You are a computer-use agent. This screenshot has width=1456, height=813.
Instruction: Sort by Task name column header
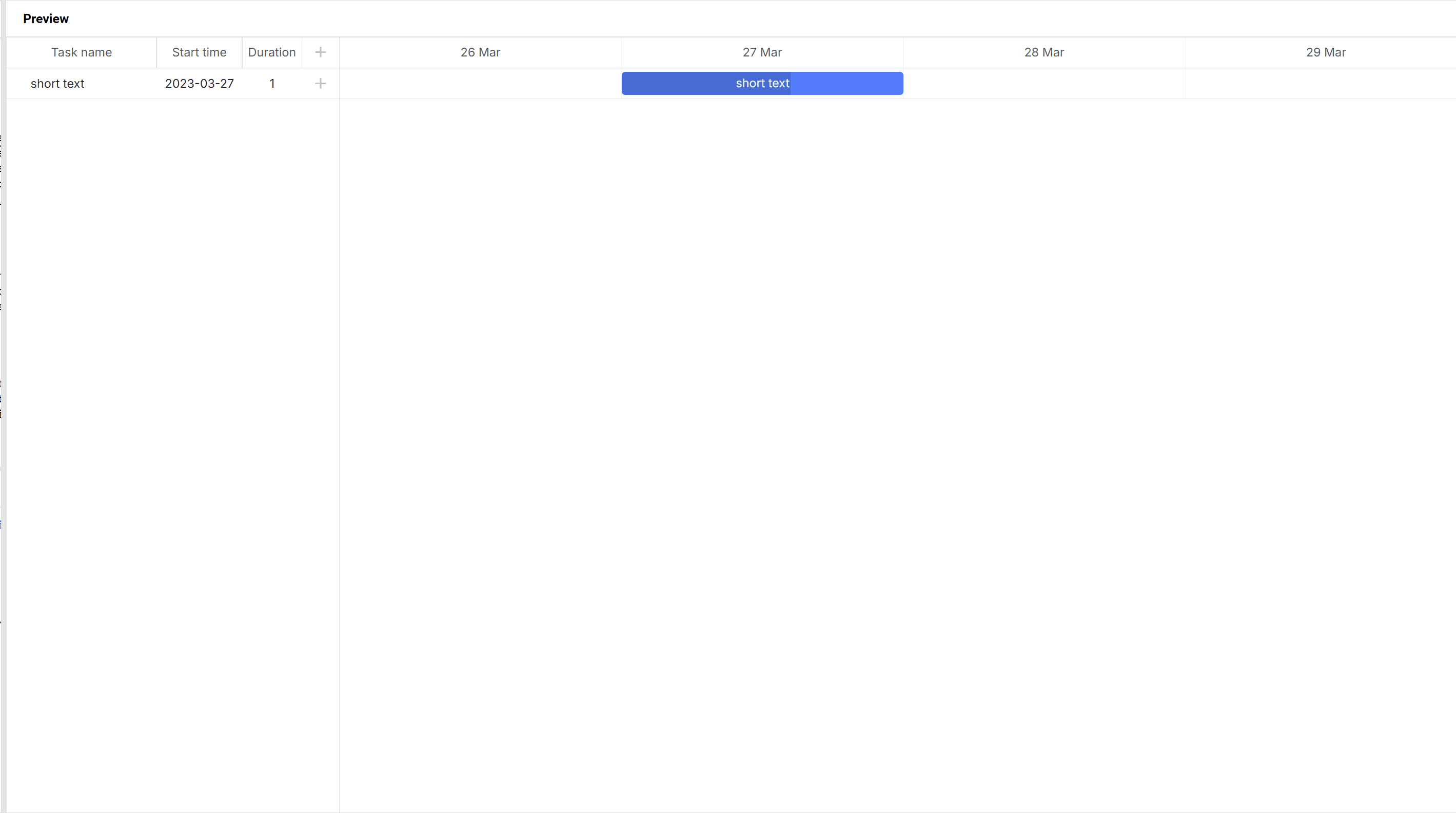click(82, 52)
